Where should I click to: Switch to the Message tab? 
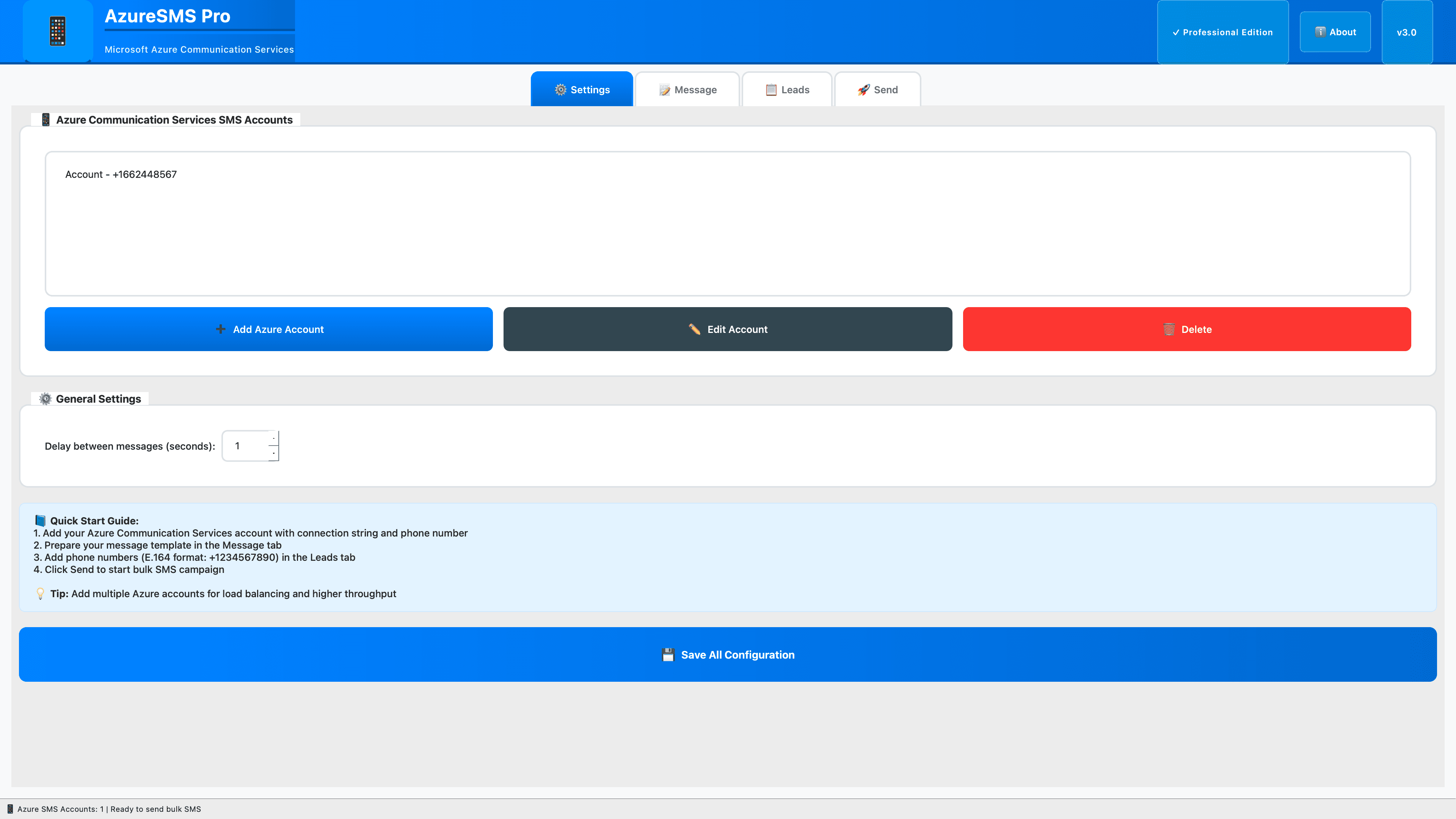687,89
